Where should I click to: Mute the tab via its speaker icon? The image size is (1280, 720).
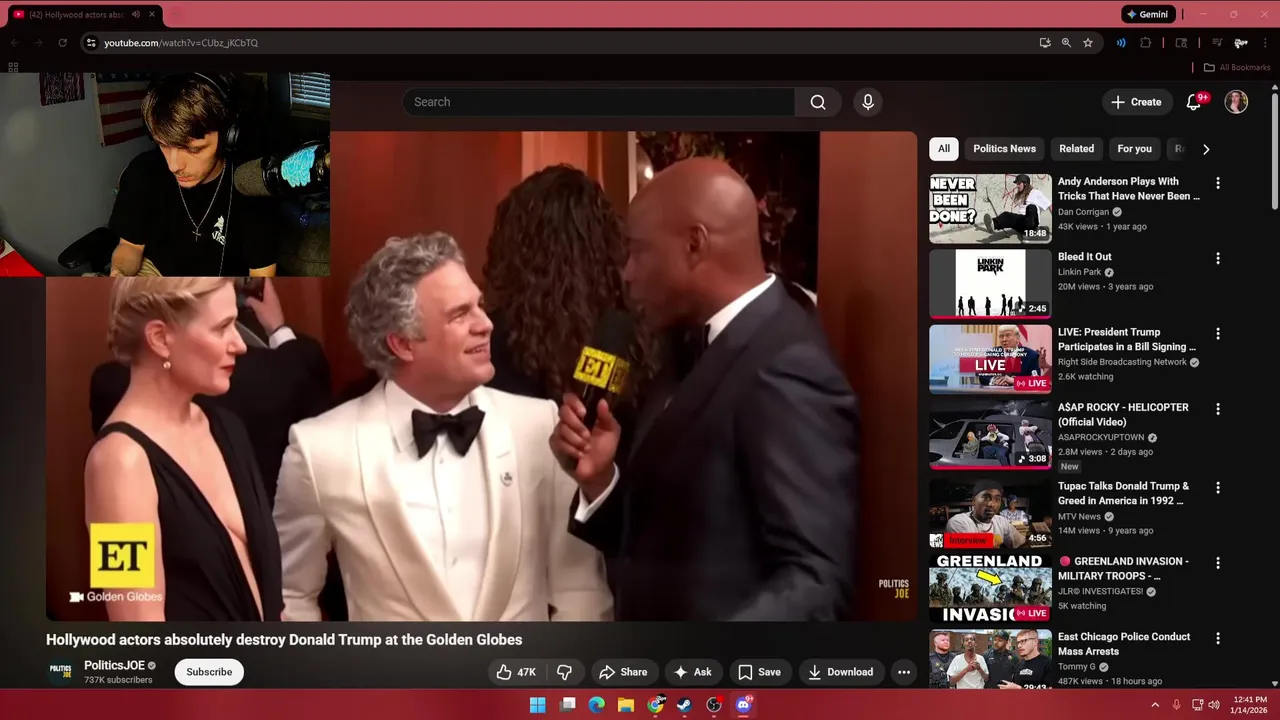136,14
